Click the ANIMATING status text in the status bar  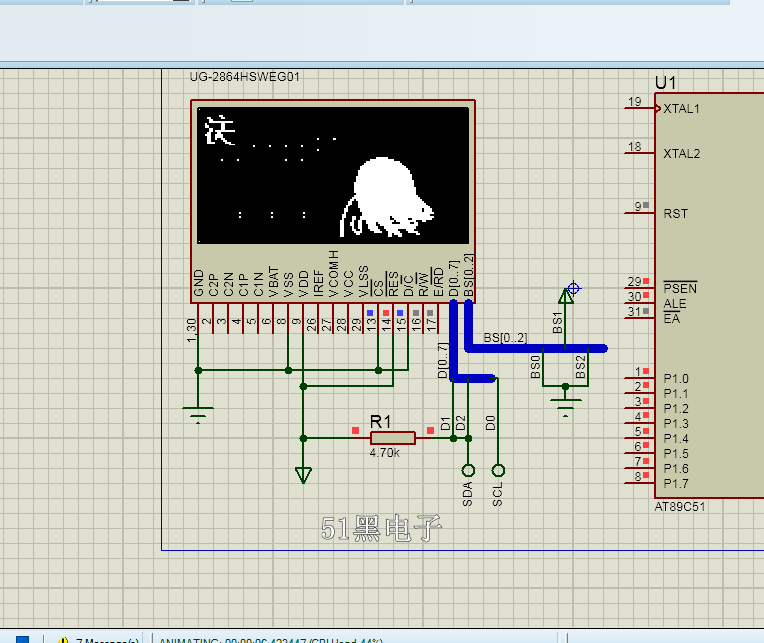pyautogui.click(x=271, y=640)
